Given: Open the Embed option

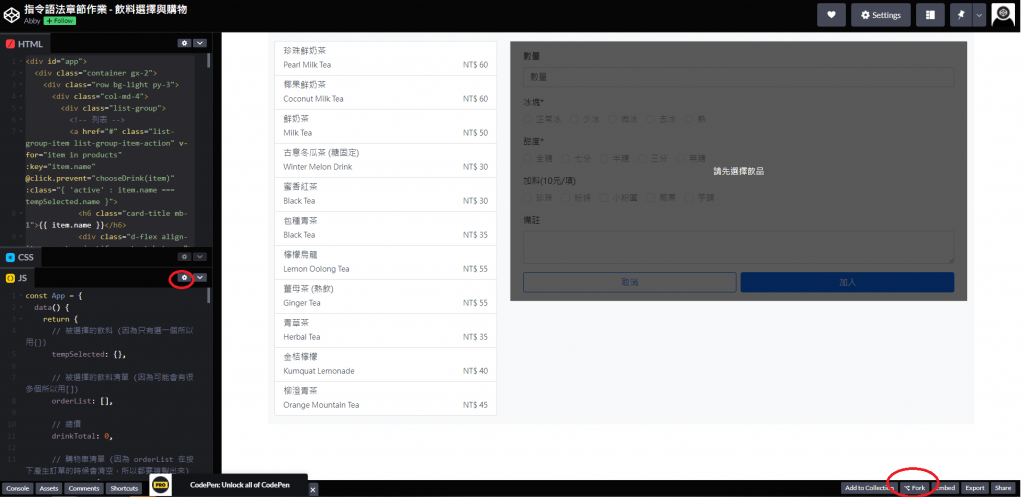Looking at the screenshot, I should (x=944, y=488).
